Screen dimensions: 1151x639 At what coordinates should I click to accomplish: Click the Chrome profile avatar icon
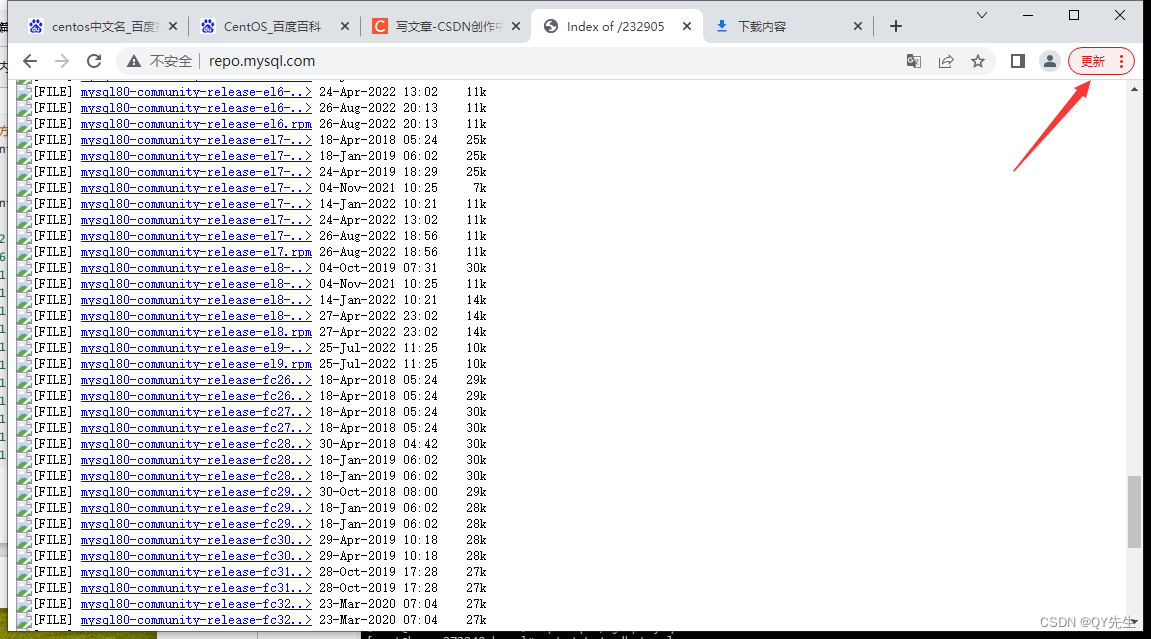(x=1049, y=61)
